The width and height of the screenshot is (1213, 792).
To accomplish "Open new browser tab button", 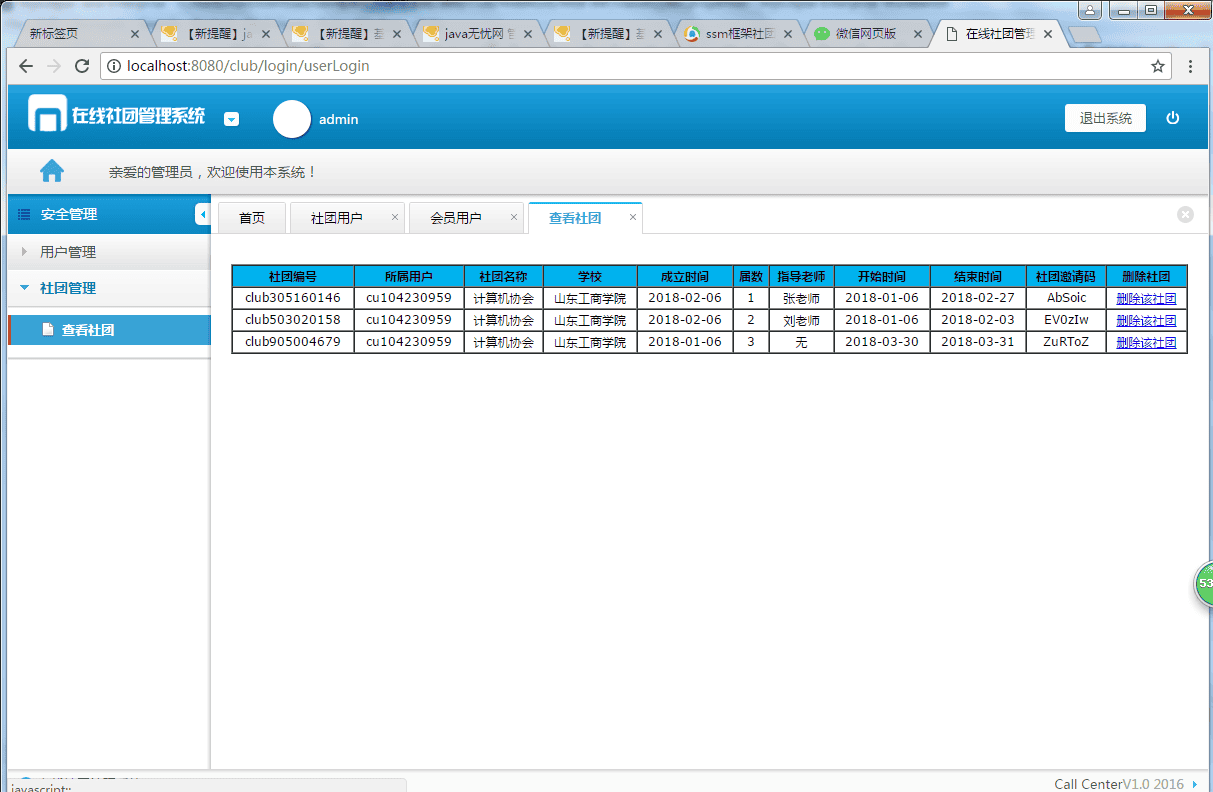I will point(1084,34).
